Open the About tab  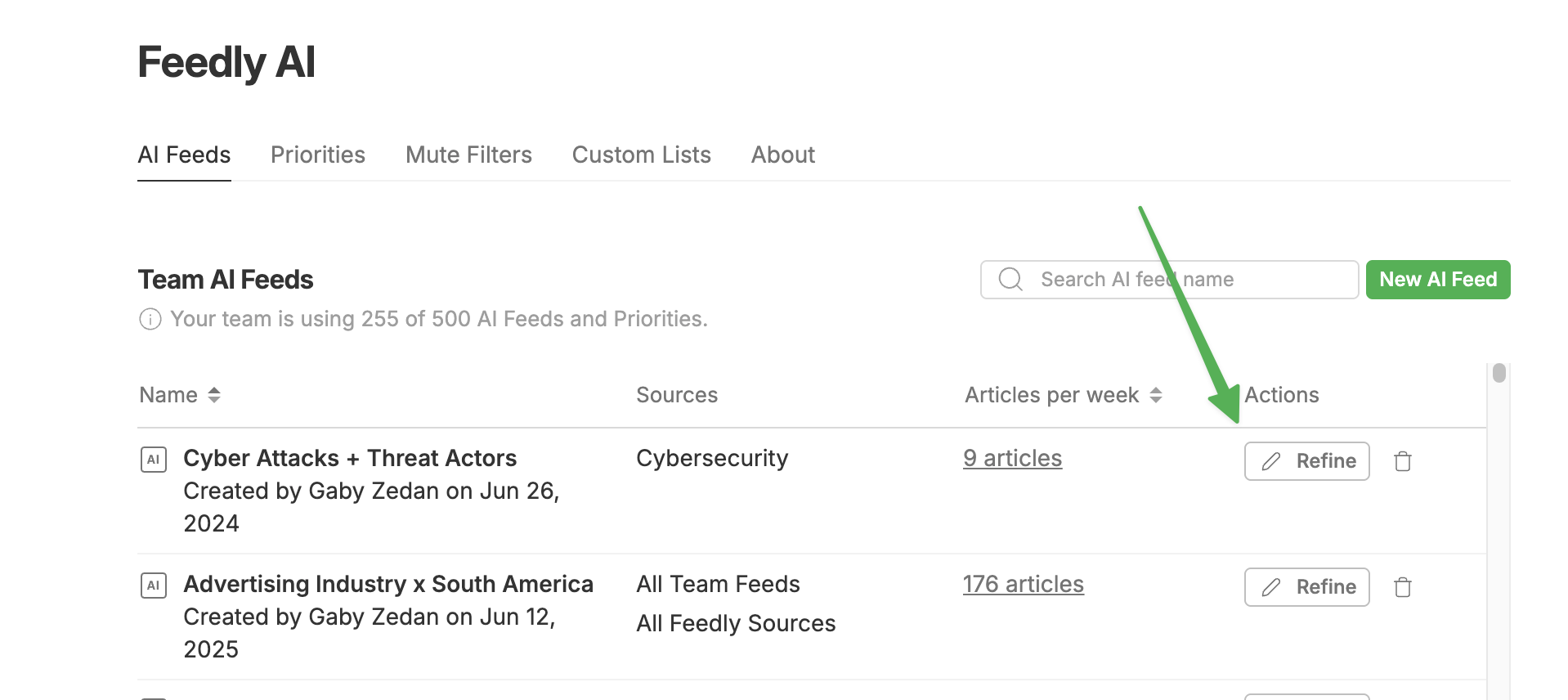[x=783, y=155]
